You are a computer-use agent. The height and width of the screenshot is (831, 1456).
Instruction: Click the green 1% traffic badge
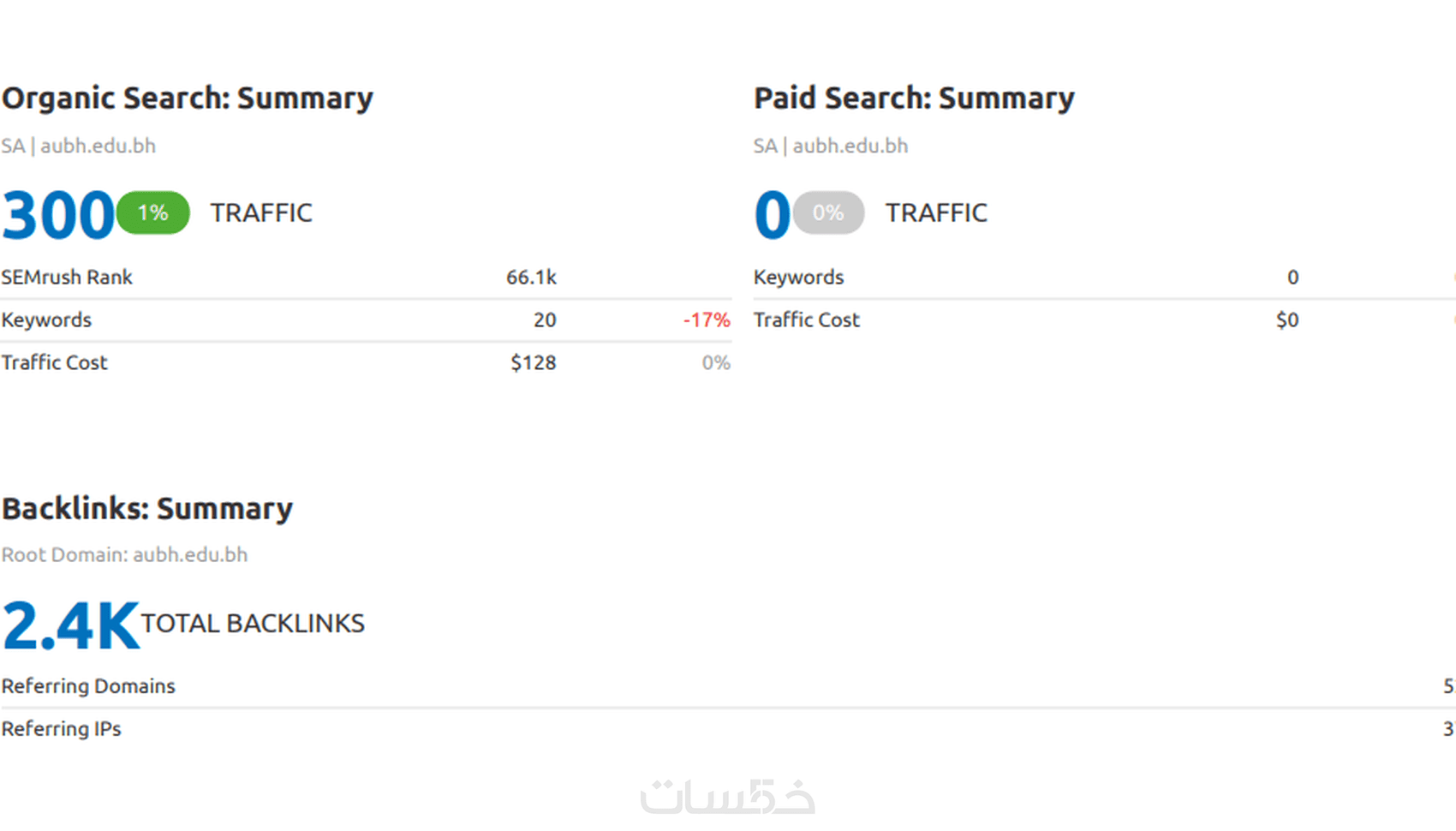click(x=153, y=212)
